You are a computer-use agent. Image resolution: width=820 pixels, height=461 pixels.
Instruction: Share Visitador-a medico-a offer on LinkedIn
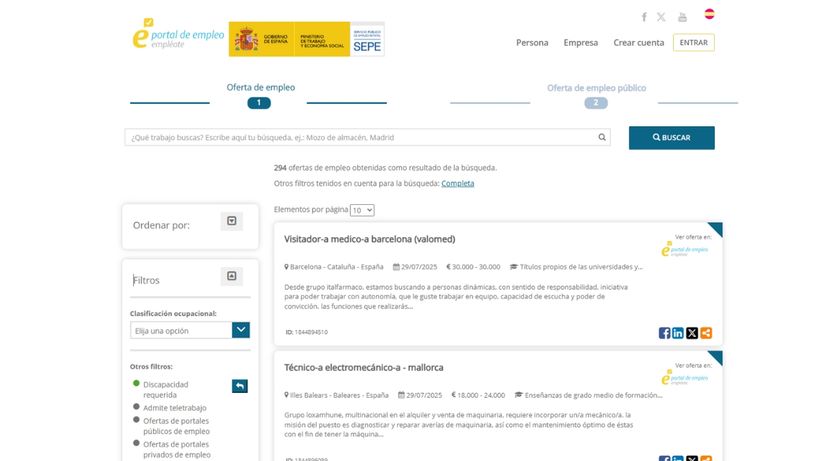click(x=678, y=333)
